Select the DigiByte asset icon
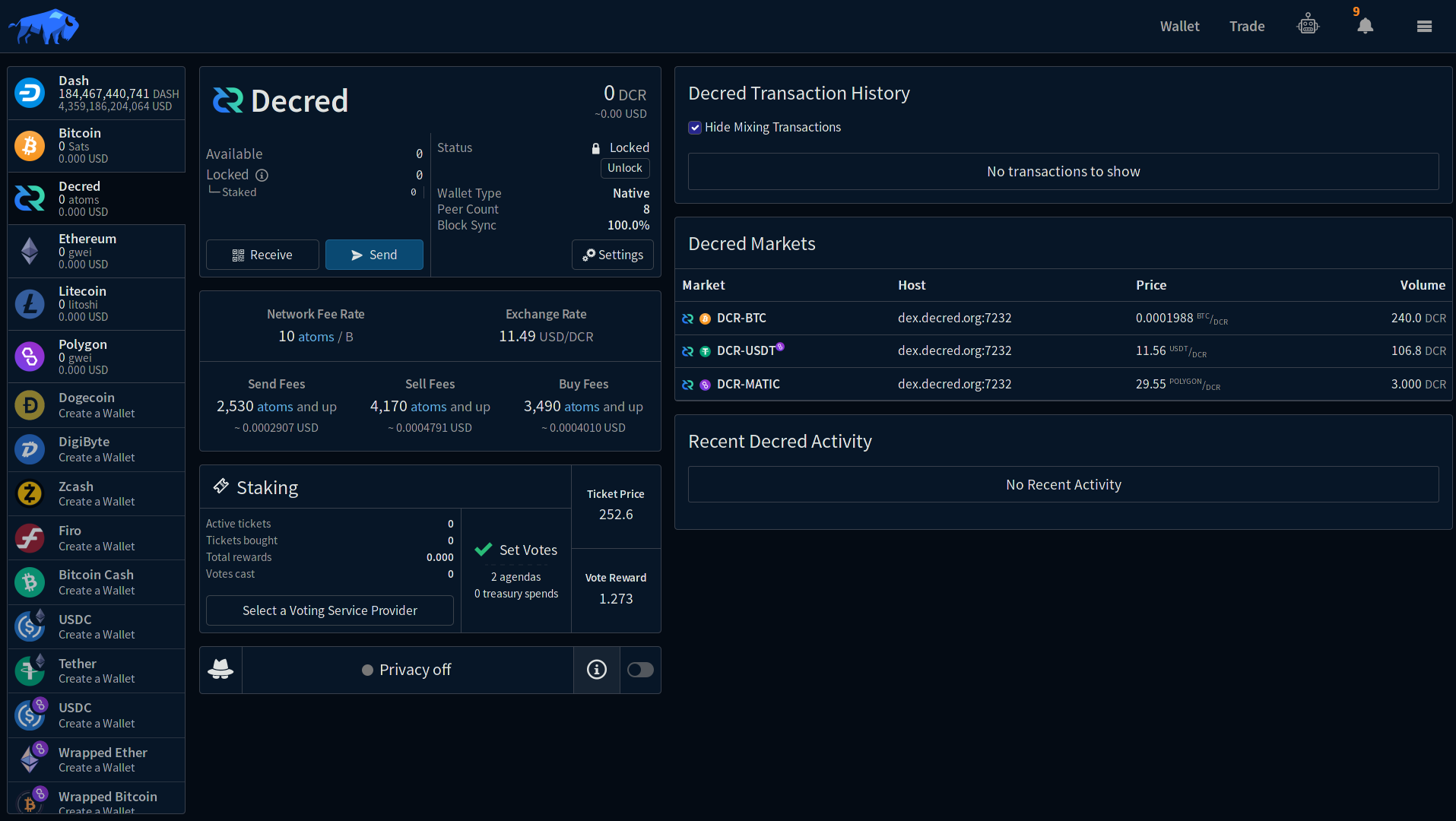The image size is (1456, 821). coord(30,449)
